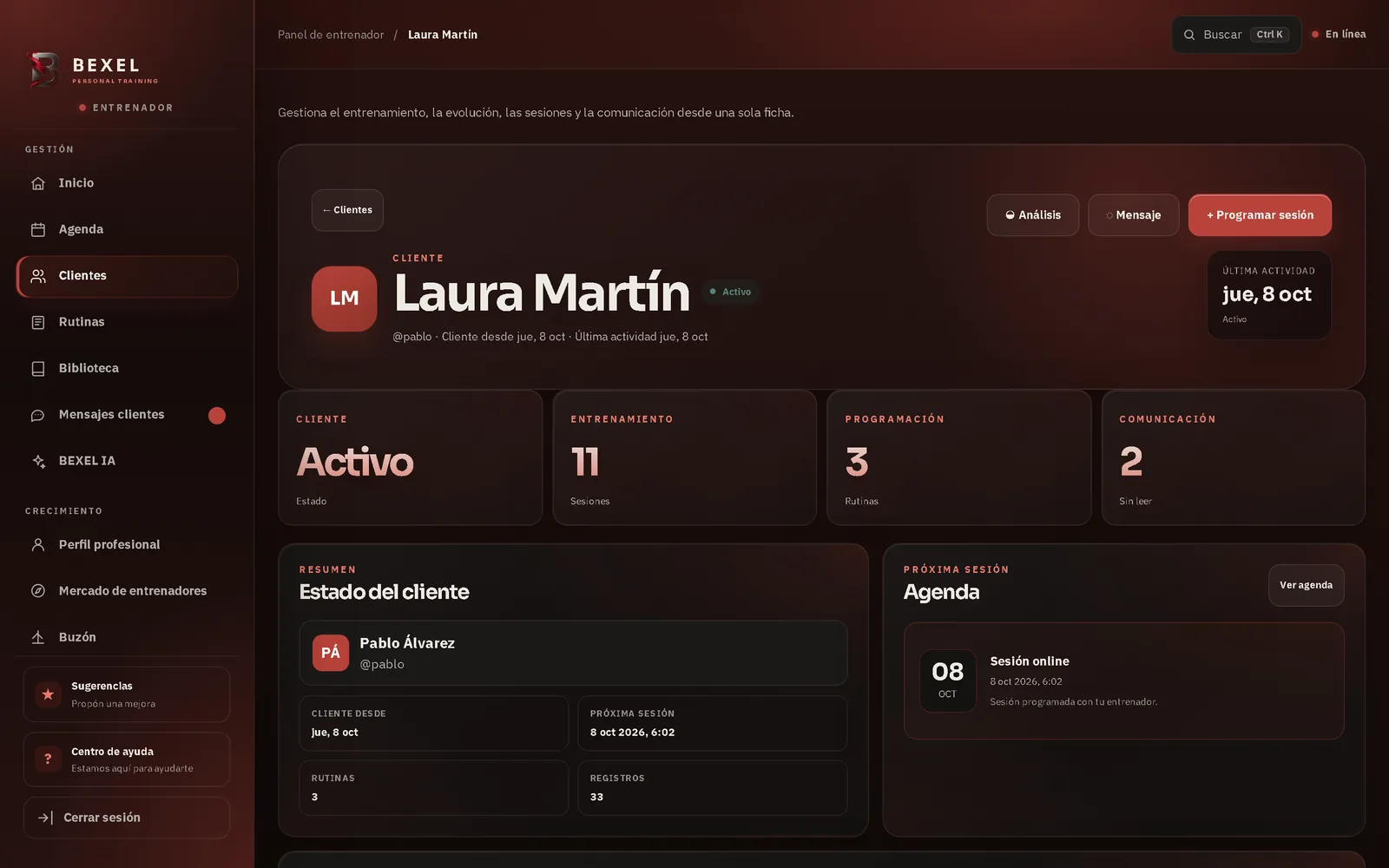Open the Biblioteca book icon
Viewport: 1389px width, 868px height.
point(38,368)
